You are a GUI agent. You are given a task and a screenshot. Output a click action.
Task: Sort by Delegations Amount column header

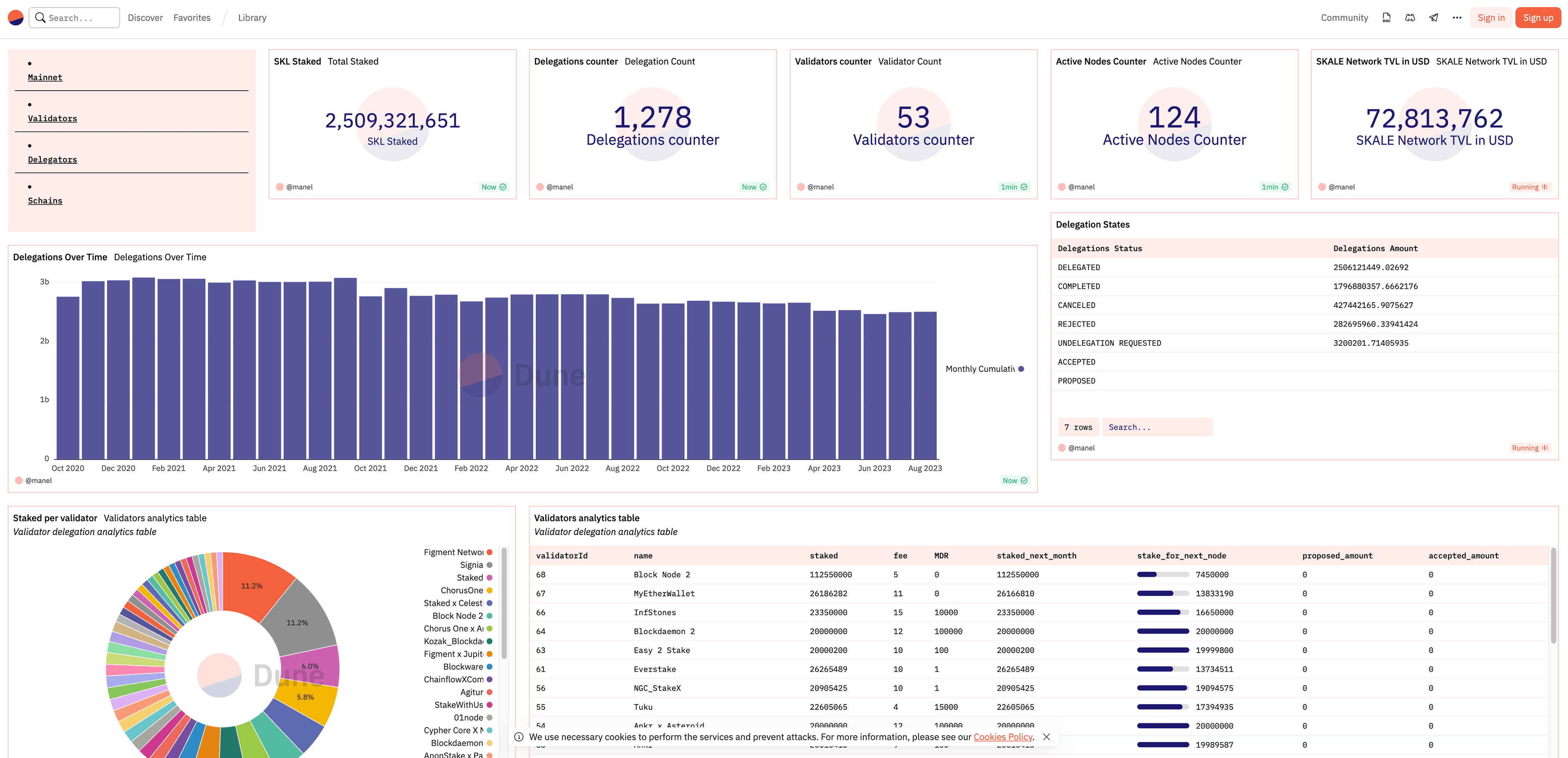point(1375,248)
